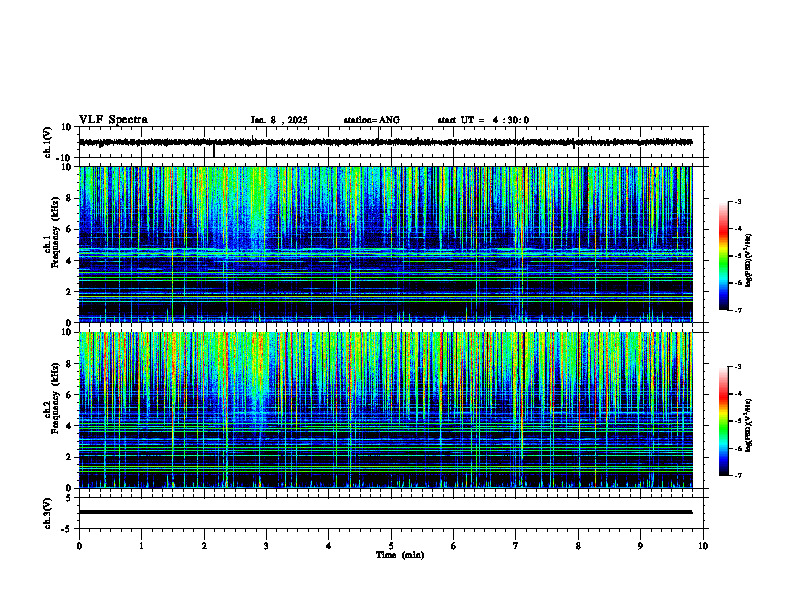Click inside the ch.1 spectrogram panel

pyautogui.click(x=386, y=244)
